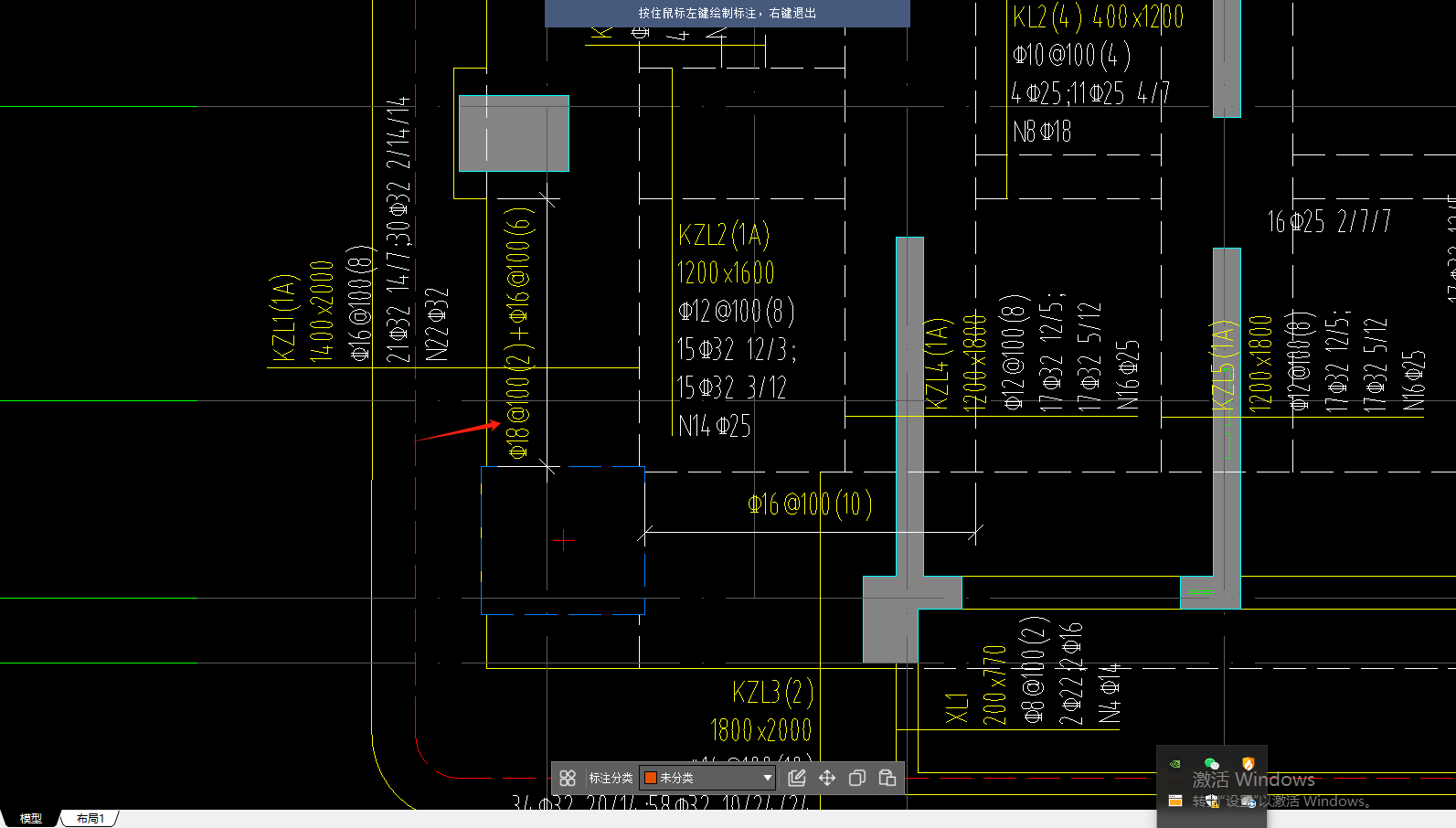
Task: Select the N8Φ18 text
Action: [1041, 132]
